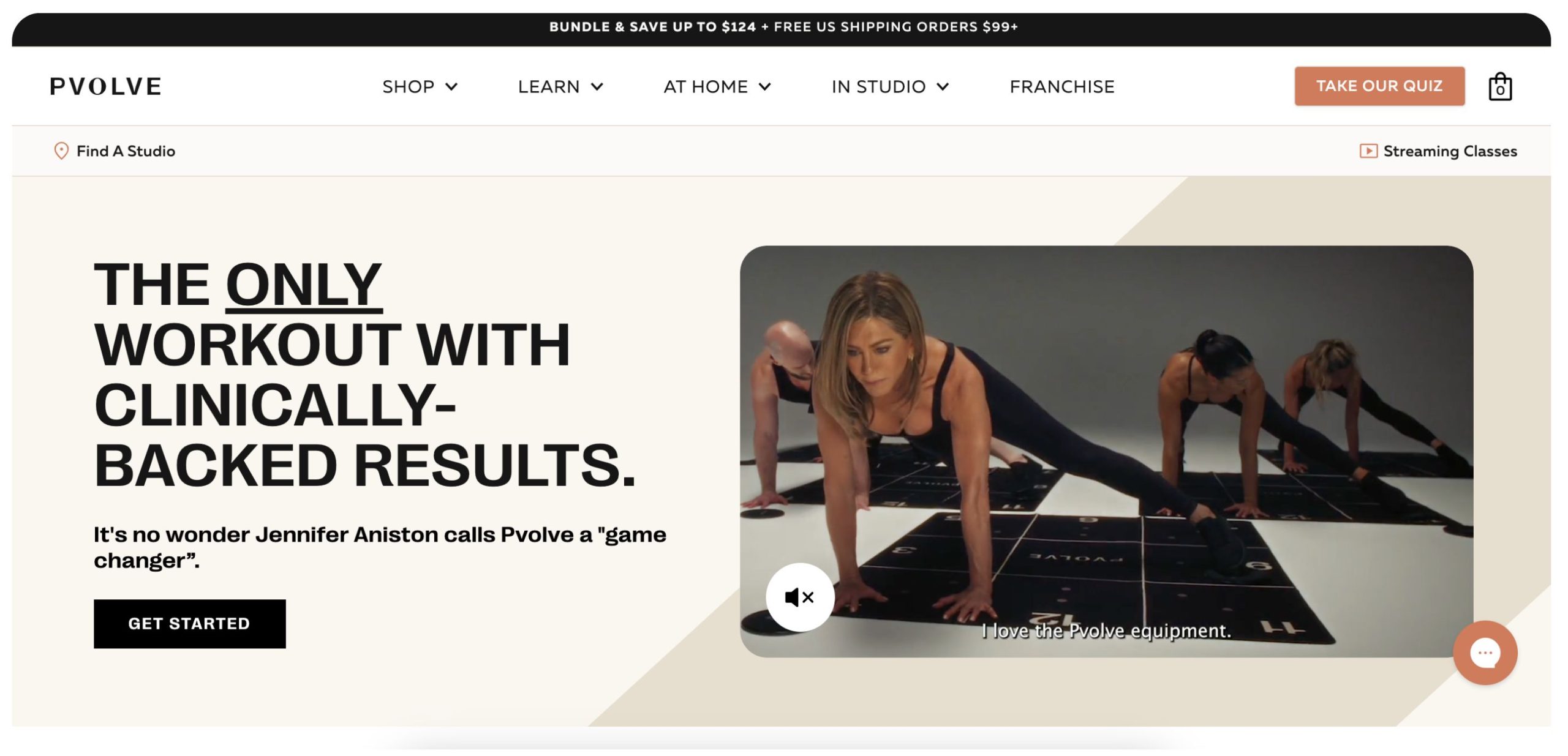The height and width of the screenshot is (756, 1568).
Task: Click the Get Started button
Action: coord(189,623)
